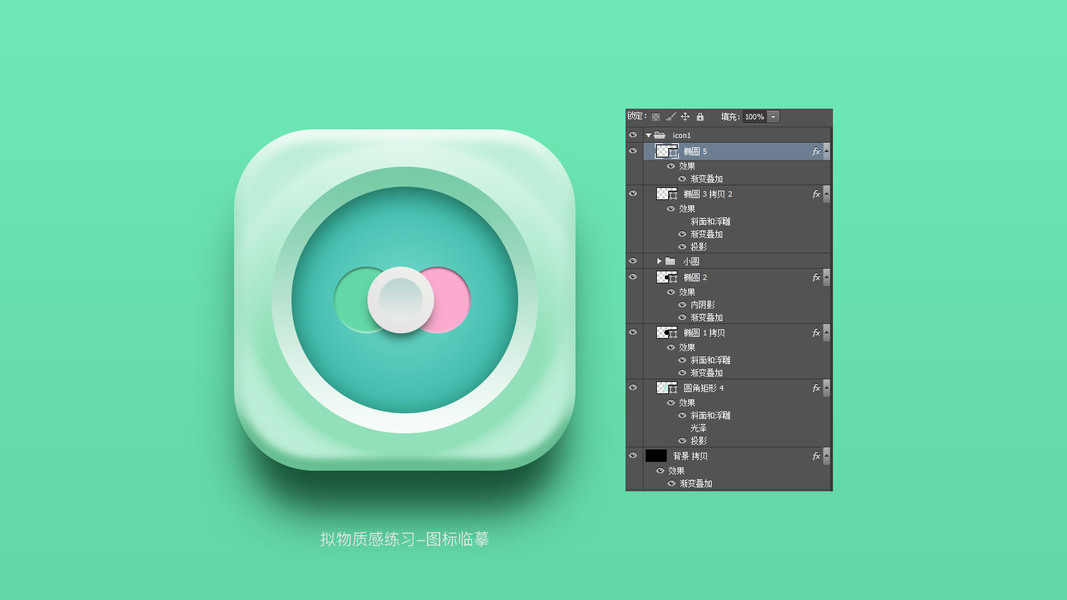The image size is (1067, 600).
Task: Click the icon1 group folder icon
Action: (659, 135)
